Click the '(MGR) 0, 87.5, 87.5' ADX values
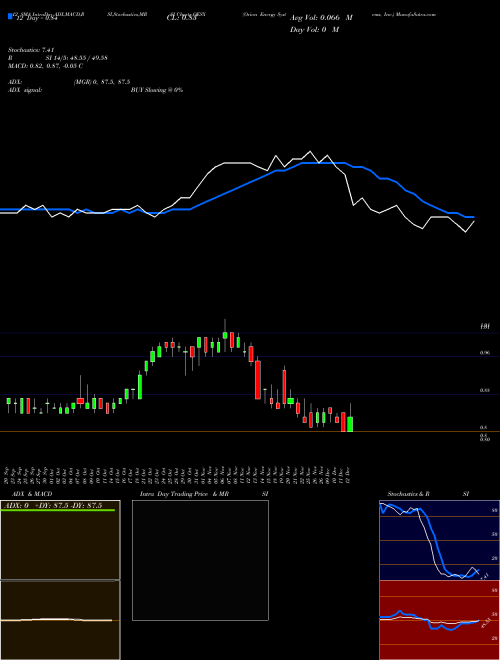This screenshot has height=660, width=500. (x=101, y=82)
